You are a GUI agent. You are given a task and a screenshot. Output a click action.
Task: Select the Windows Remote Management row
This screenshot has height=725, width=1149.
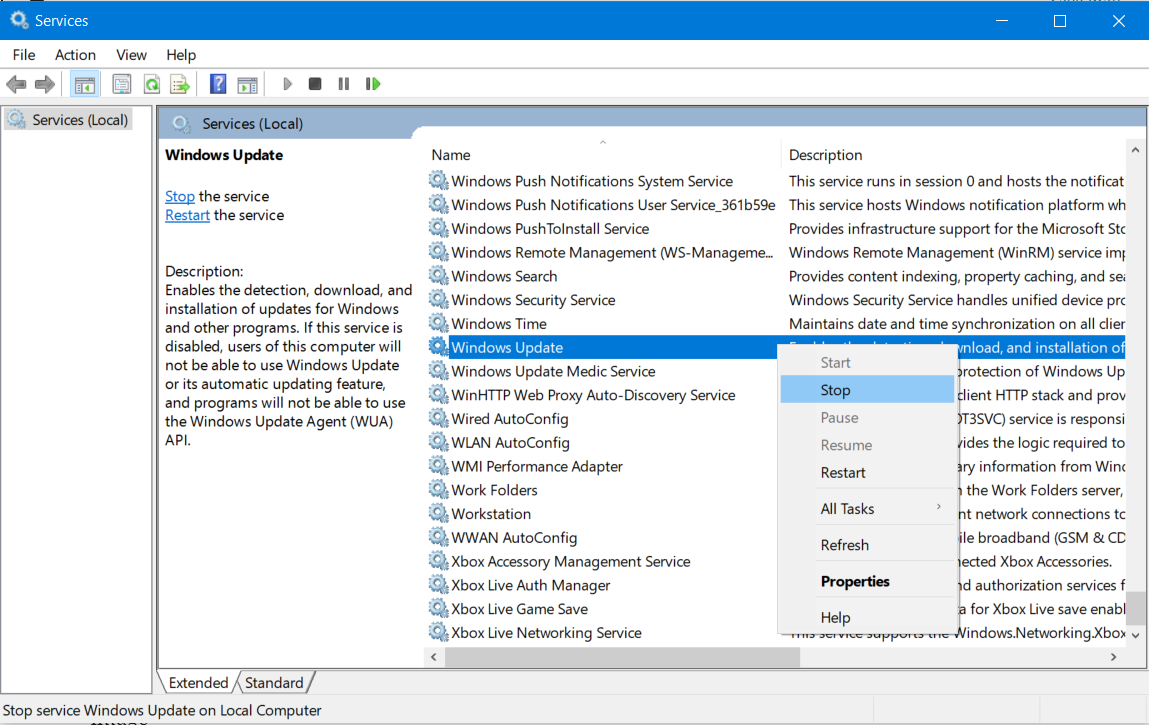[x=612, y=252]
